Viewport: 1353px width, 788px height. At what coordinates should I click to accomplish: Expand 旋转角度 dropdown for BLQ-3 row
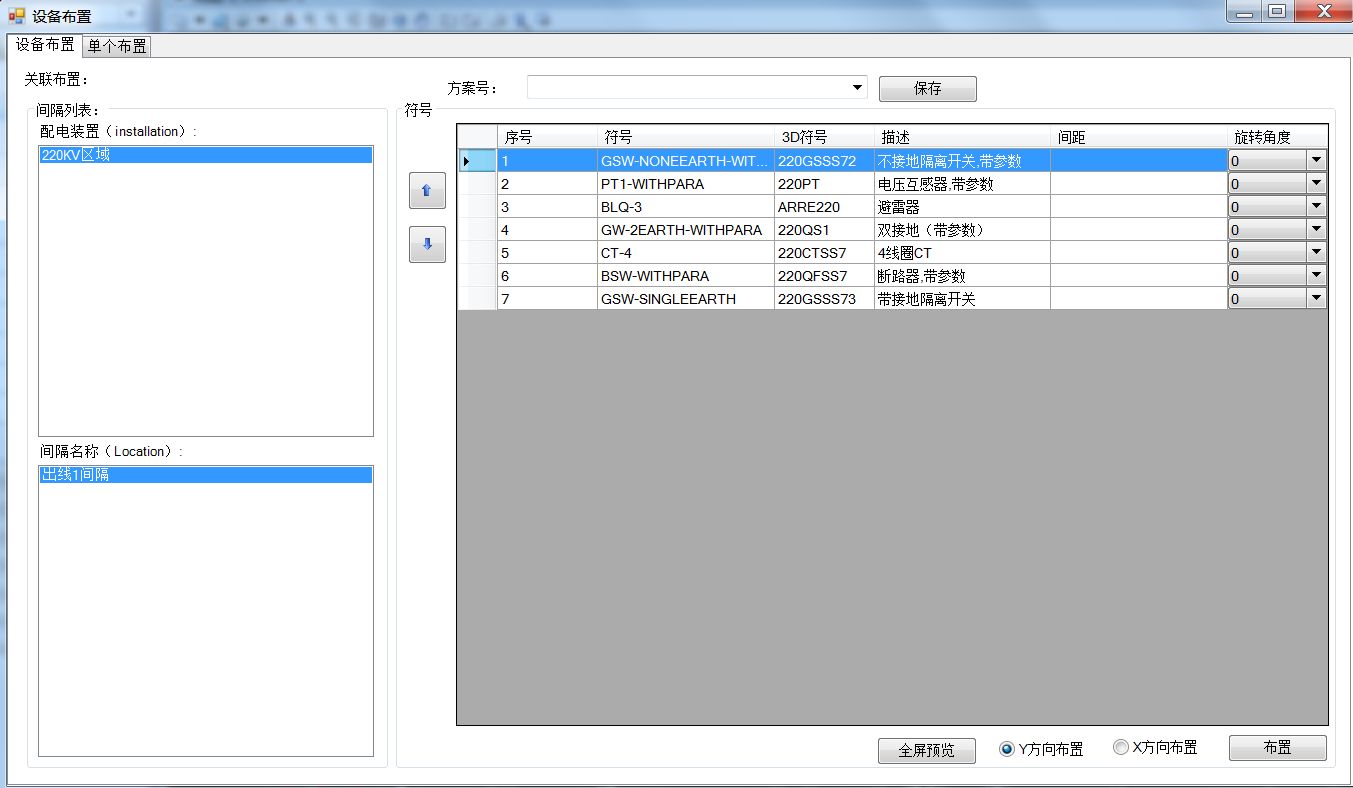click(1317, 206)
